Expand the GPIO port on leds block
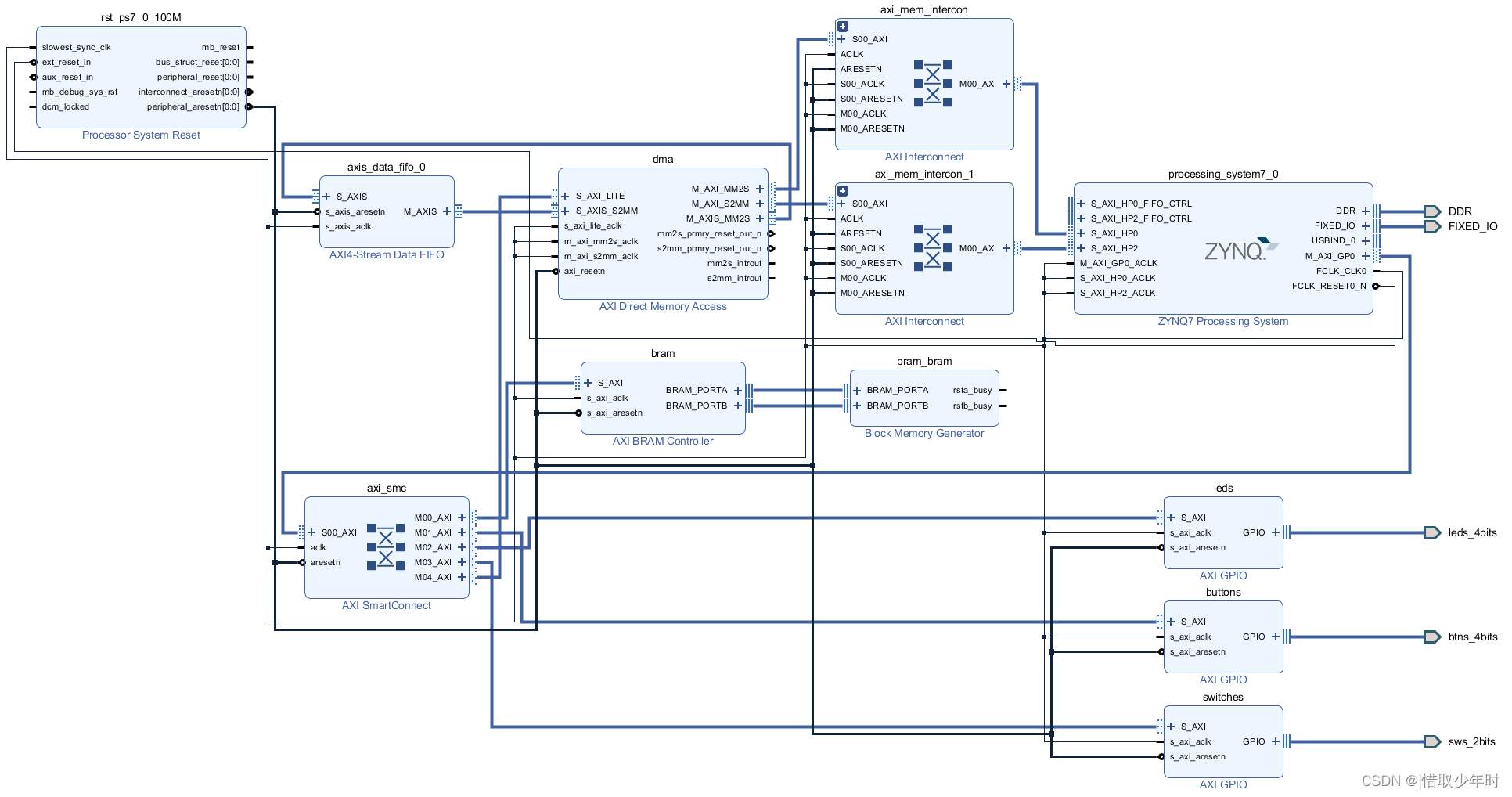This screenshot has width=1512, height=797. (x=1276, y=532)
